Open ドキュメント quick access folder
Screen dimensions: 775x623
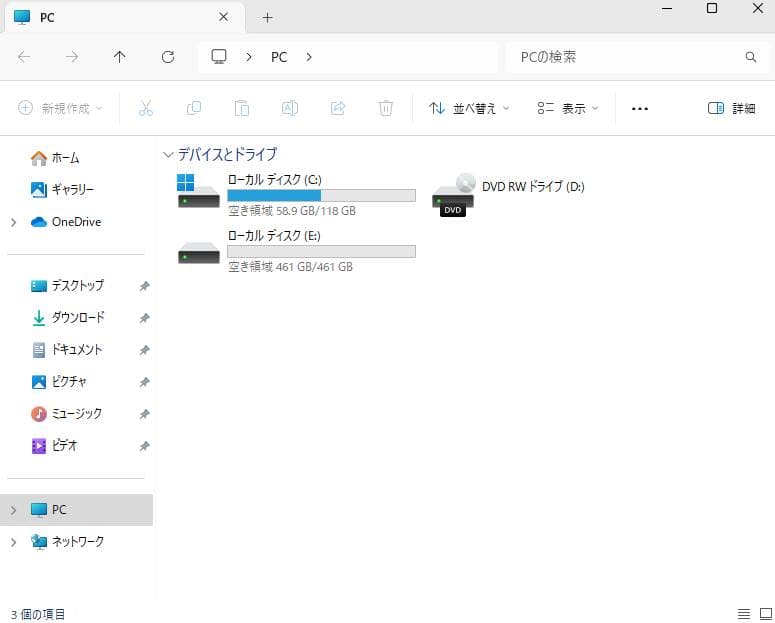66,350
